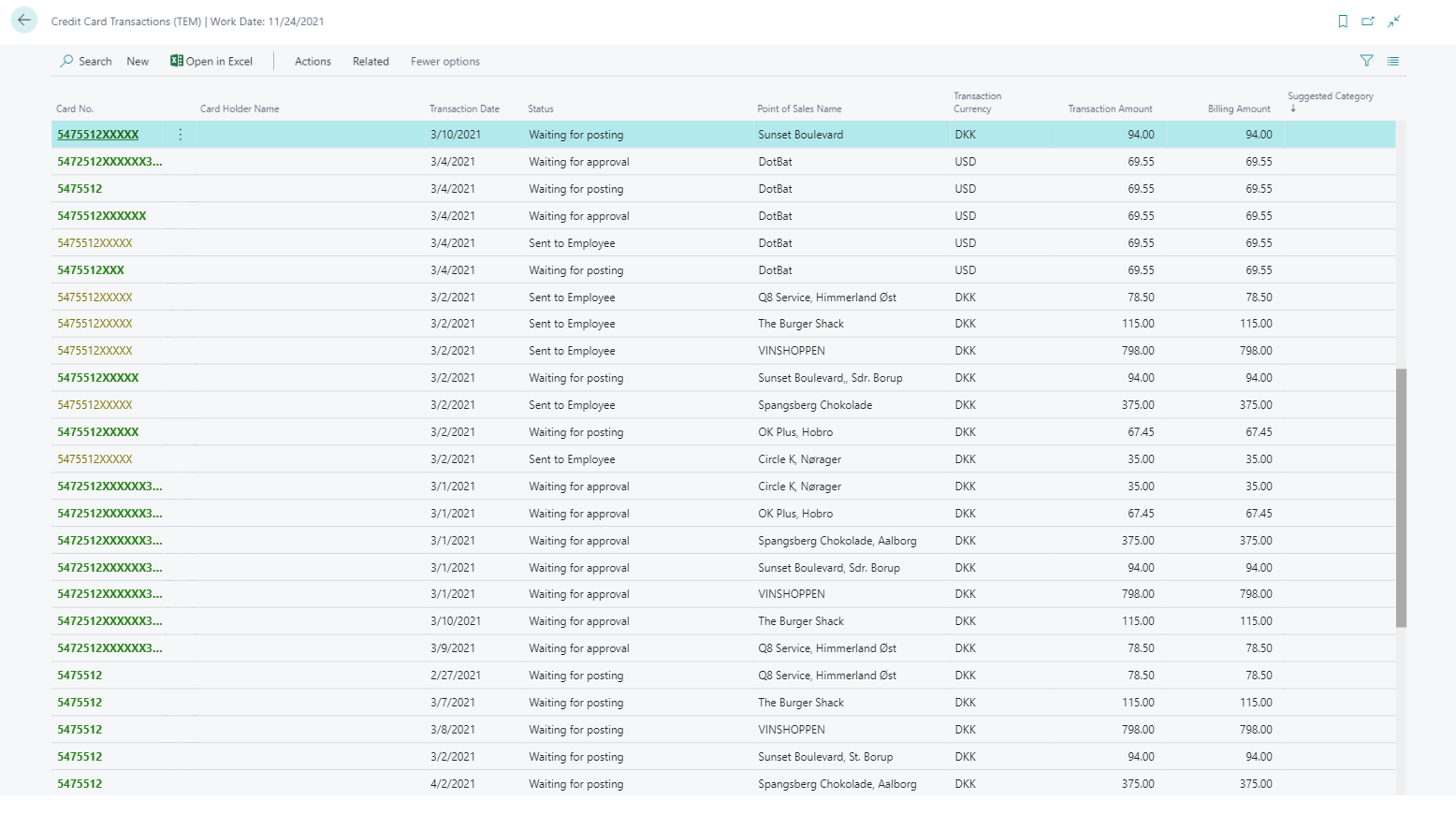Open the Transaction Currency column header
The image size is (1456, 814).
[977, 102]
